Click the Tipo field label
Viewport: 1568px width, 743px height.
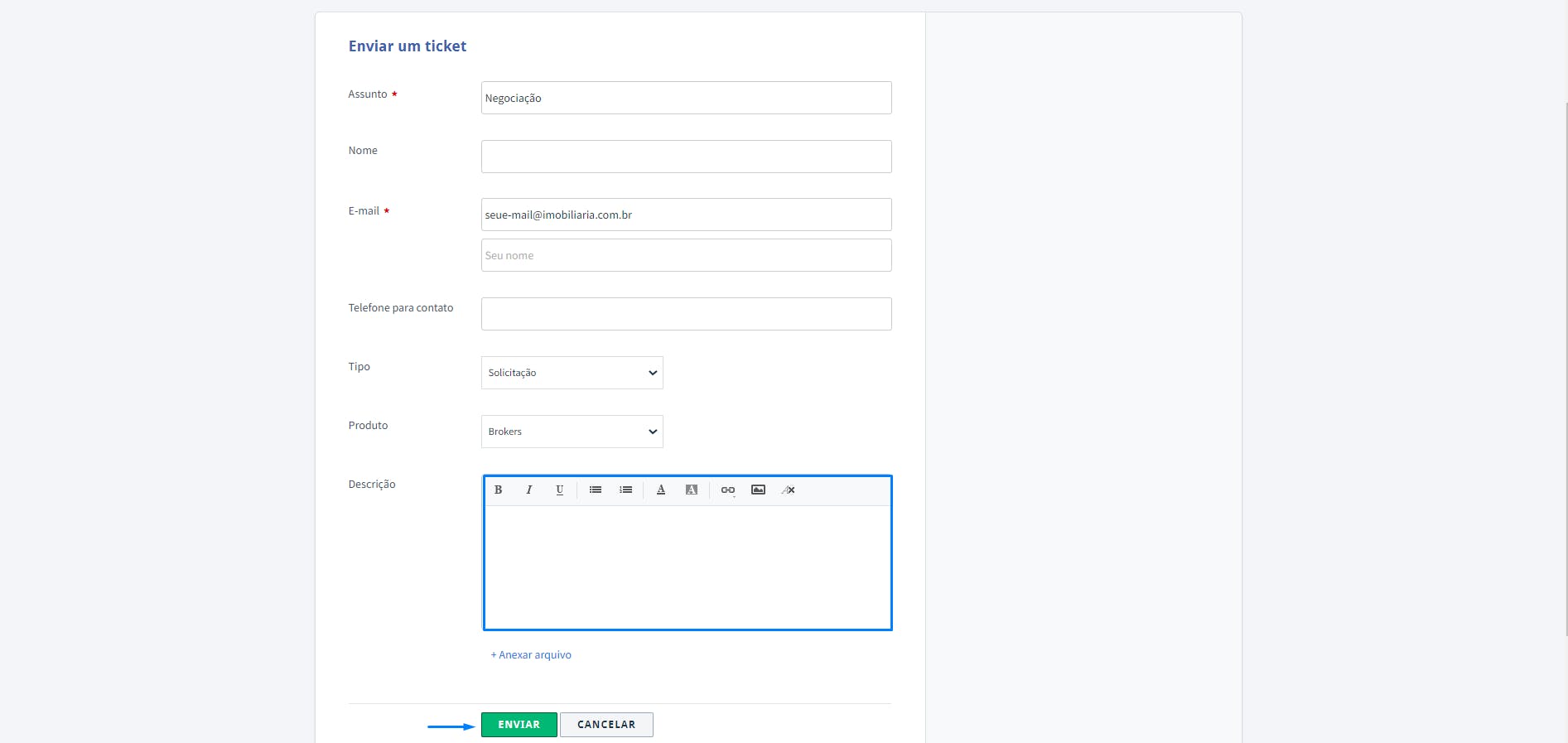tap(359, 367)
